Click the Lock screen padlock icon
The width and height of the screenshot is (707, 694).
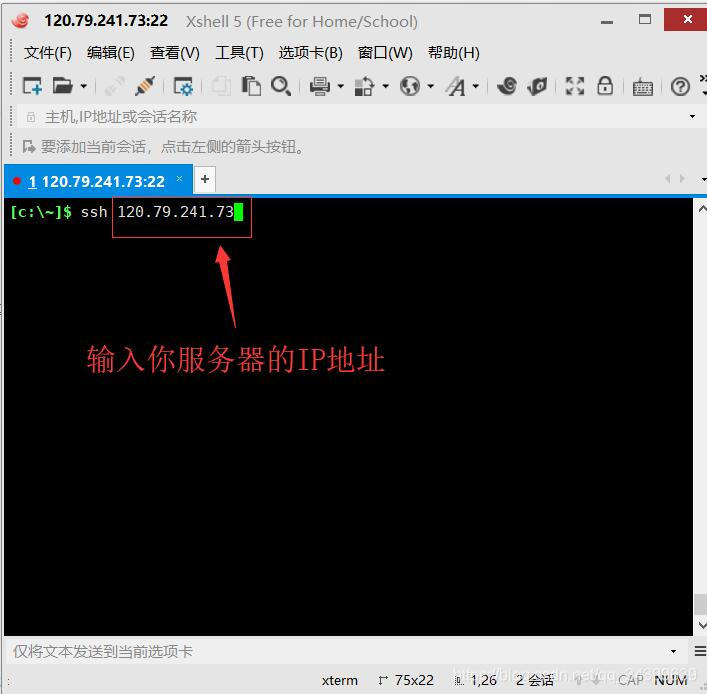point(605,85)
